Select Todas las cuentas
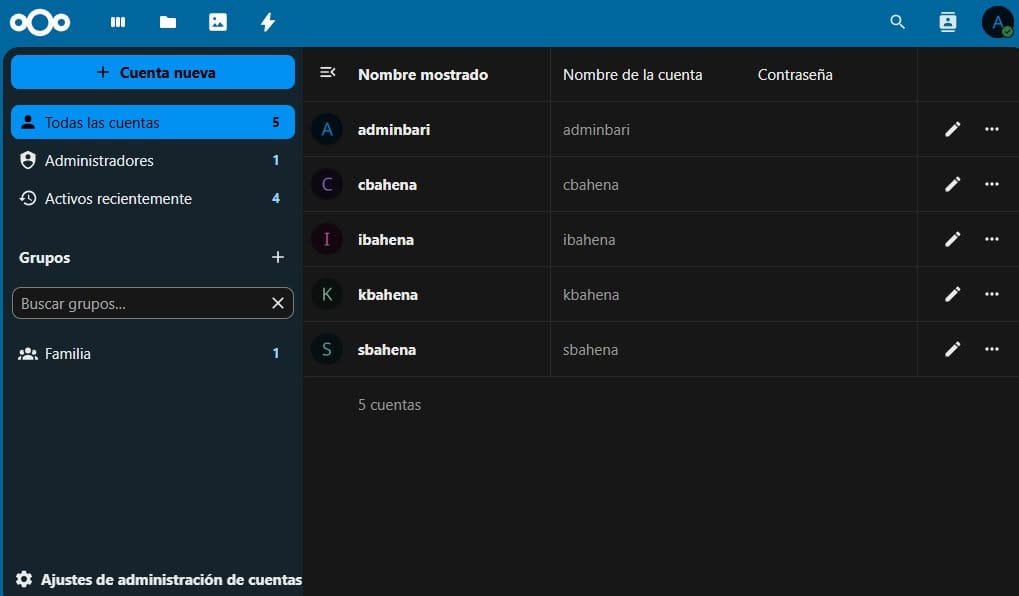1019x596 pixels. (153, 122)
